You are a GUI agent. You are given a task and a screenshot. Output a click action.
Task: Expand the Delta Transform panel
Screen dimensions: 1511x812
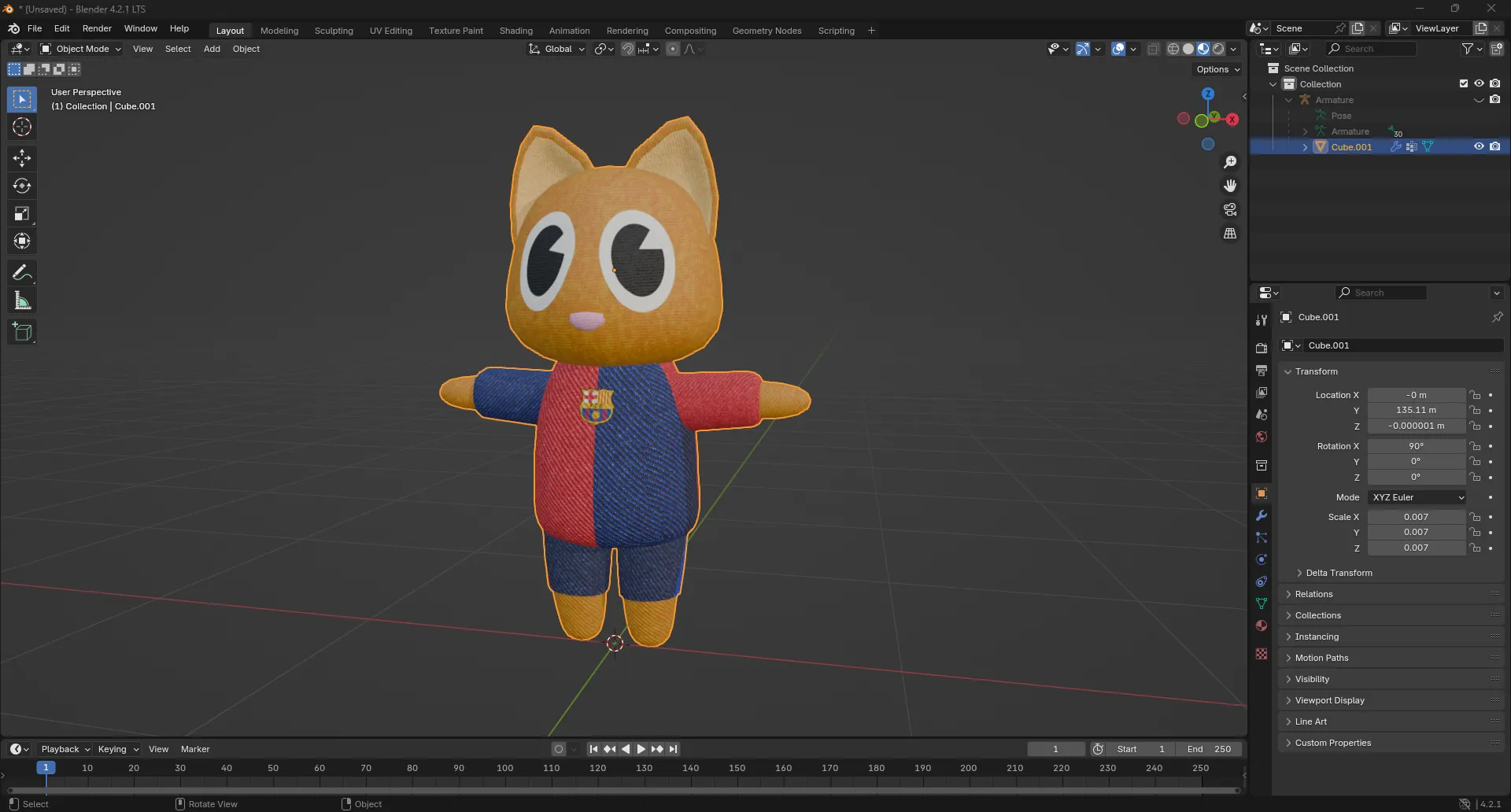pyautogui.click(x=1339, y=573)
